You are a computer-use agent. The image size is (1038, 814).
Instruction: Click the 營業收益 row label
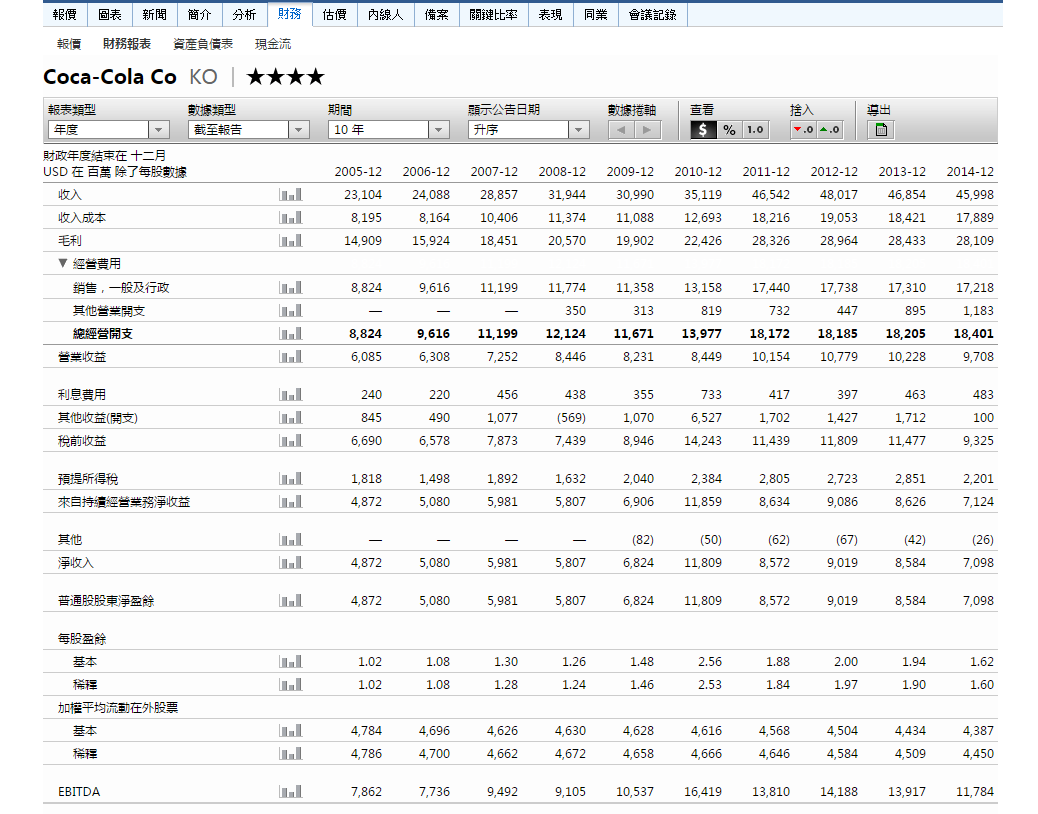81,357
